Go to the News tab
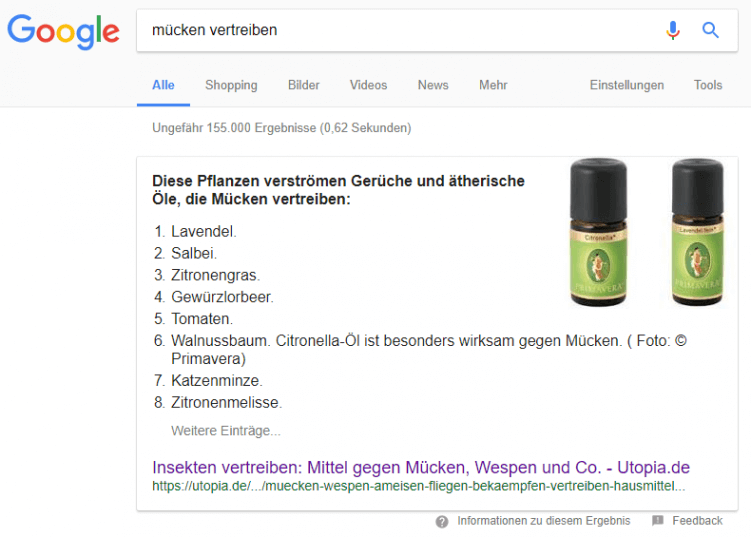Screen dimensions: 751x537 click(x=433, y=85)
